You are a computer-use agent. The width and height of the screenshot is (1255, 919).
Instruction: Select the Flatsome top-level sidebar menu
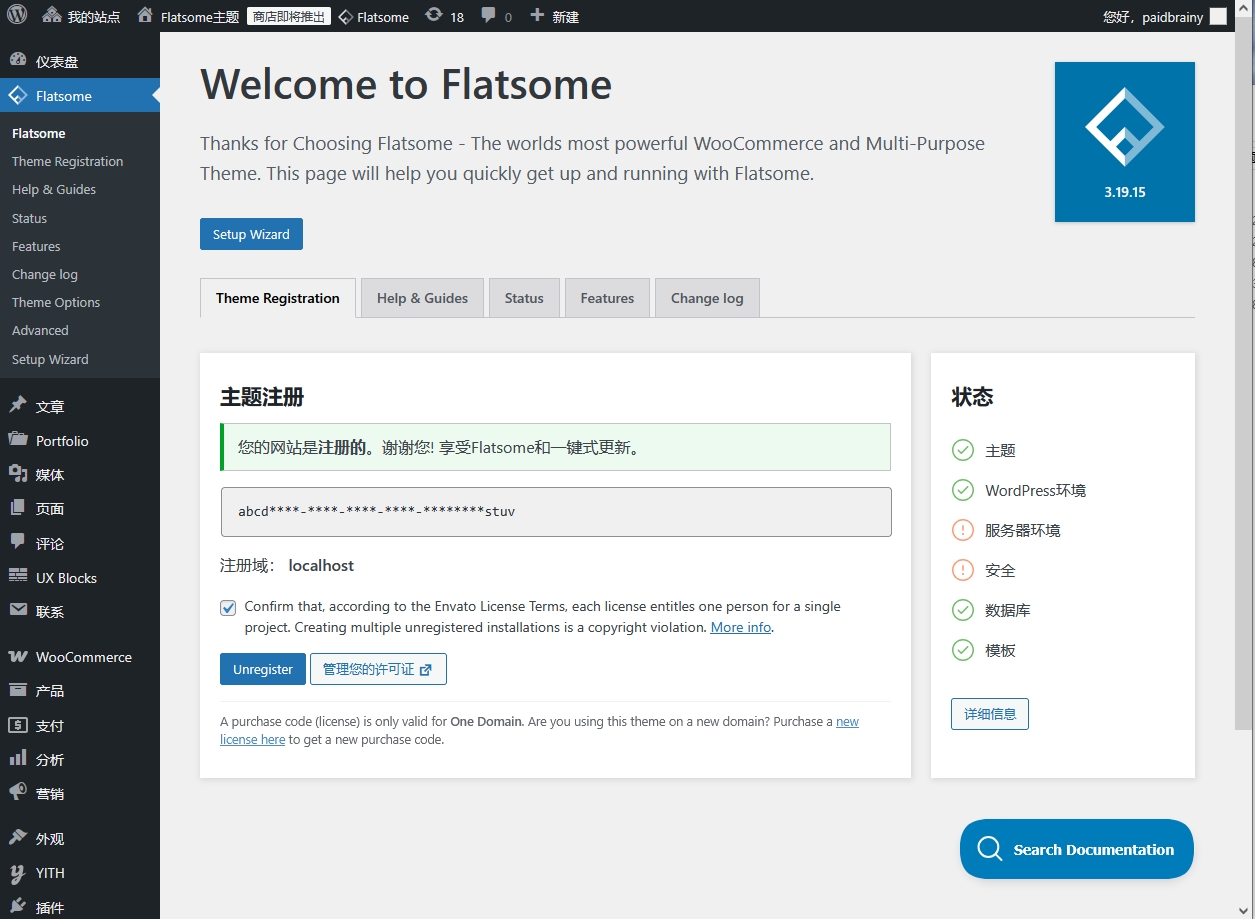click(x=80, y=96)
